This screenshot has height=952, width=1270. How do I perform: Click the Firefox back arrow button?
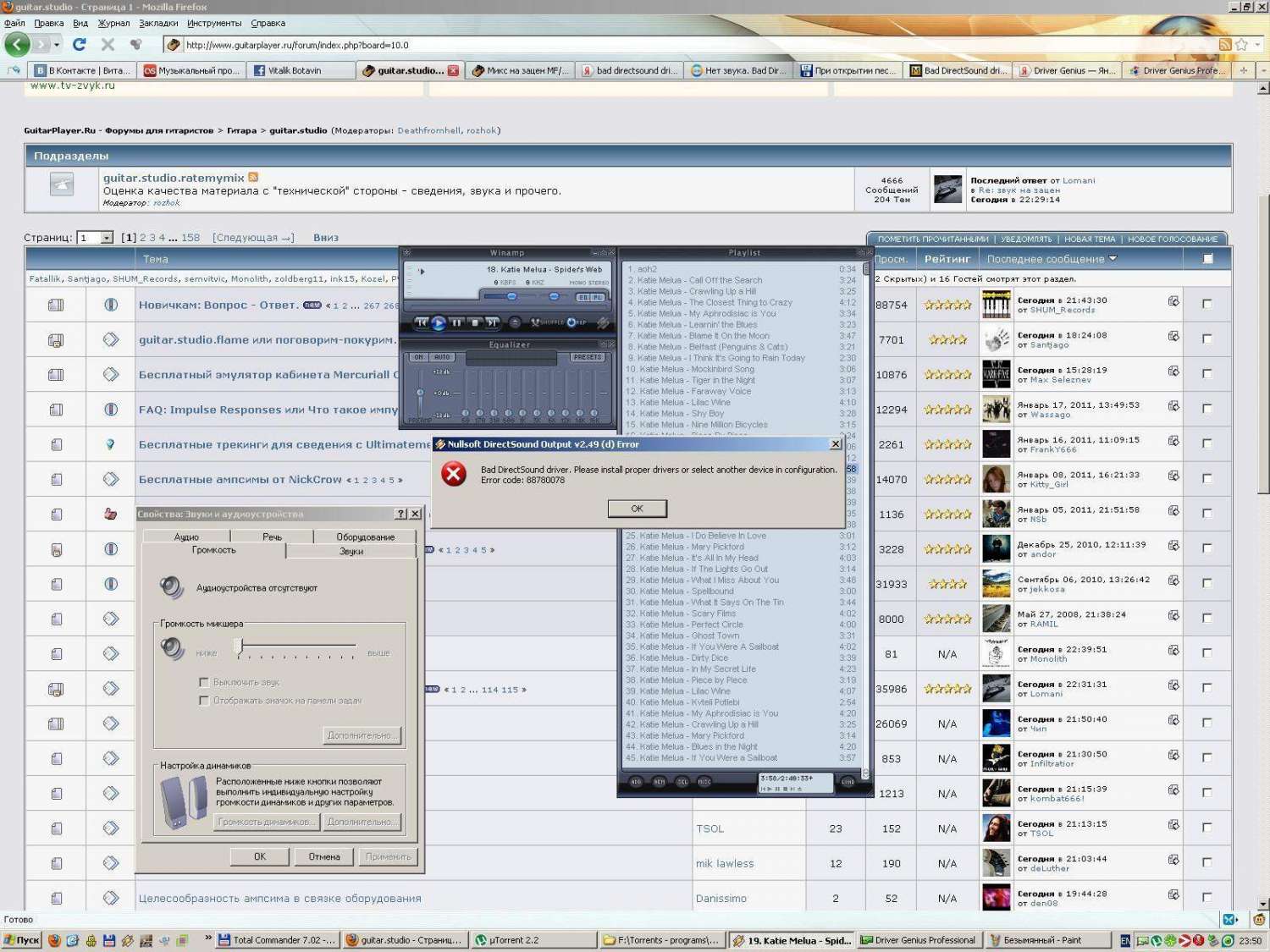(17, 45)
